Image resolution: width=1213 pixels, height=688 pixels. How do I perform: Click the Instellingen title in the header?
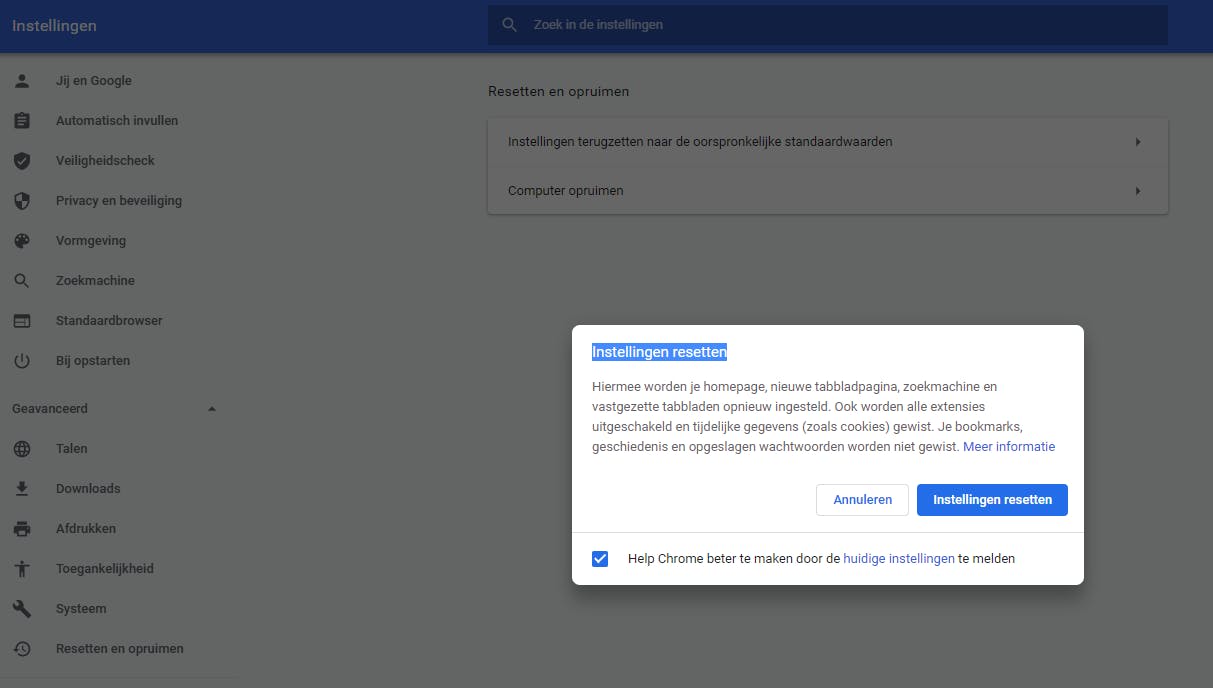click(x=54, y=26)
